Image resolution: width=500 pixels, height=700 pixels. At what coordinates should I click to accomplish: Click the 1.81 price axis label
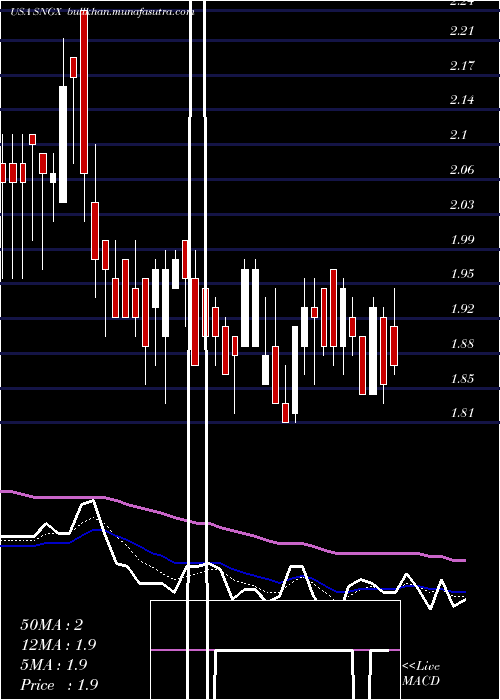point(462,412)
